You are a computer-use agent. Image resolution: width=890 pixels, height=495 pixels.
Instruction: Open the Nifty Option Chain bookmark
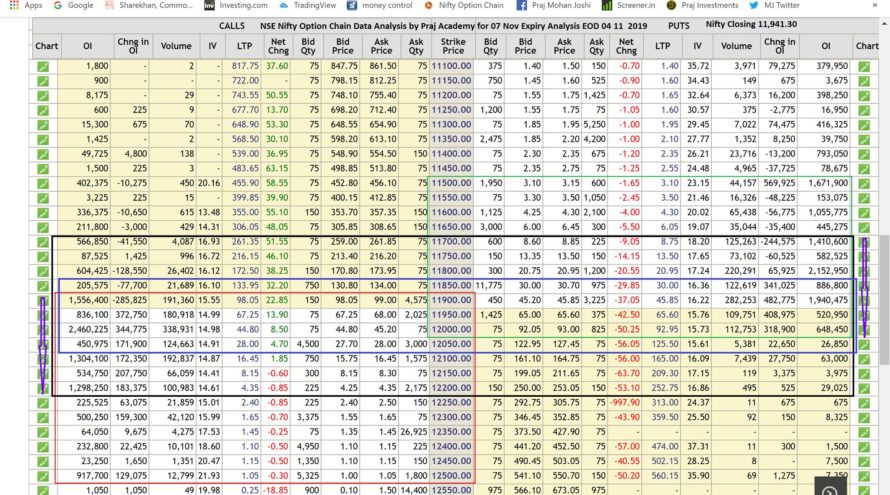point(464,5)
